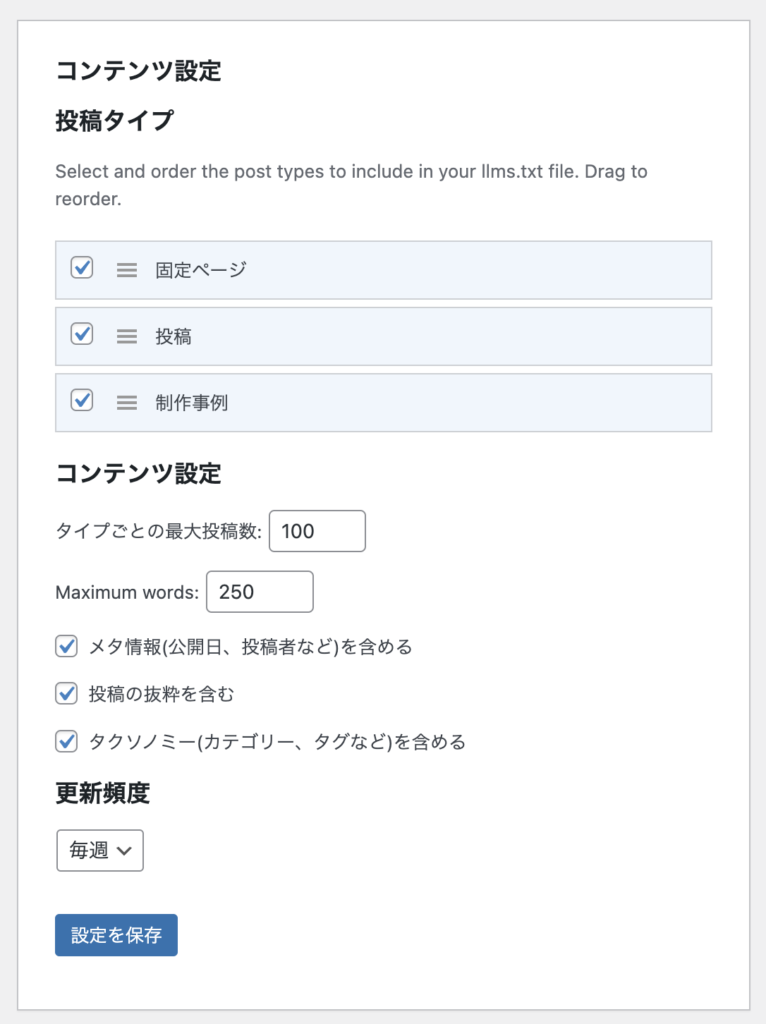The image size is (766, 1024).
Task: Click the タイプごとの最大投稿数 field with 100
Action: (x=317, y=531)
